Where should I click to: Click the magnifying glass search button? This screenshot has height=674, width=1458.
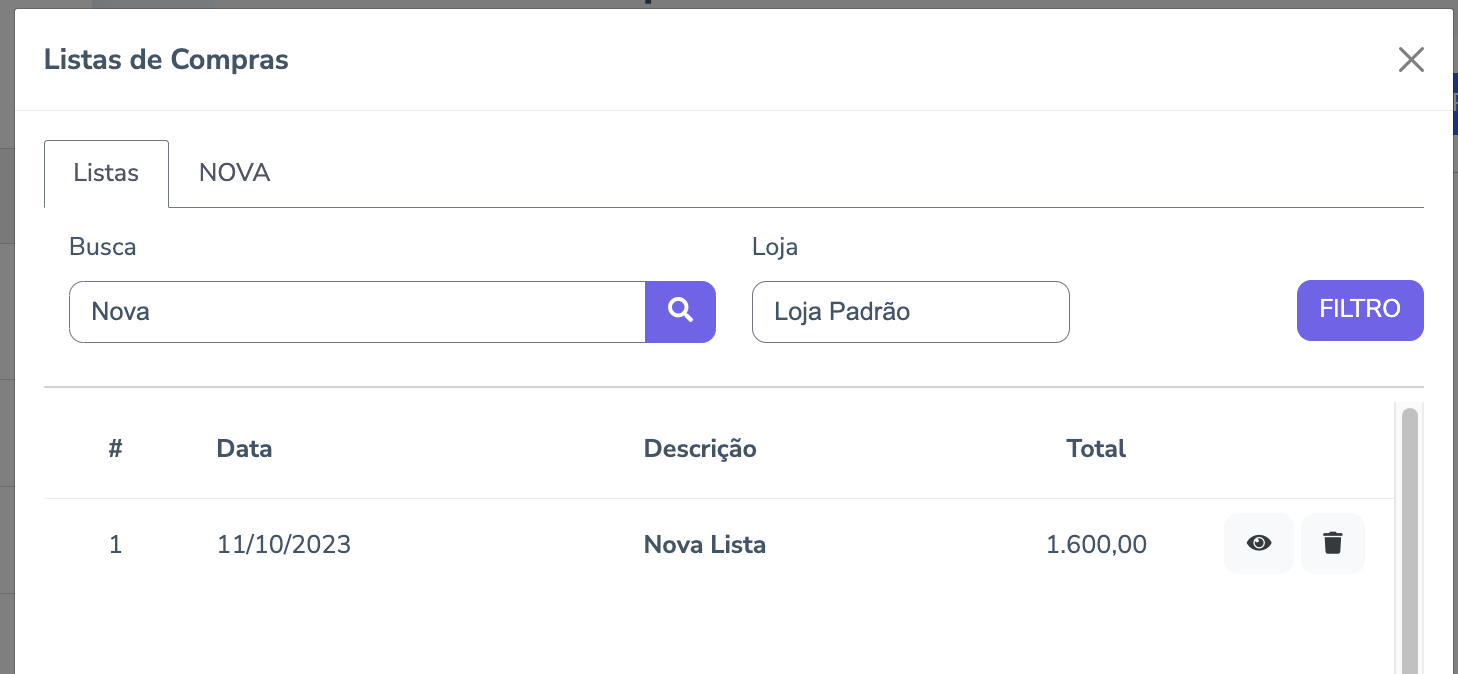(x=680, y=311)
